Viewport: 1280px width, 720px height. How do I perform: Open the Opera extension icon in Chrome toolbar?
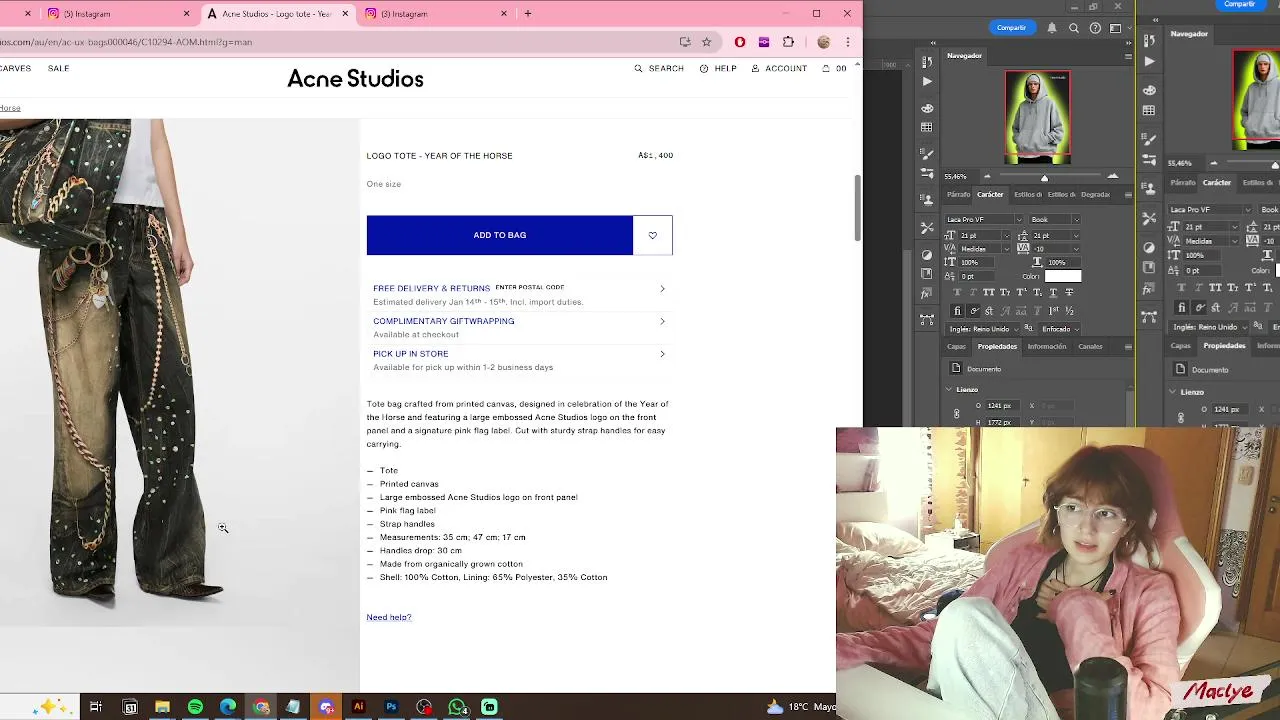(740, 42)
